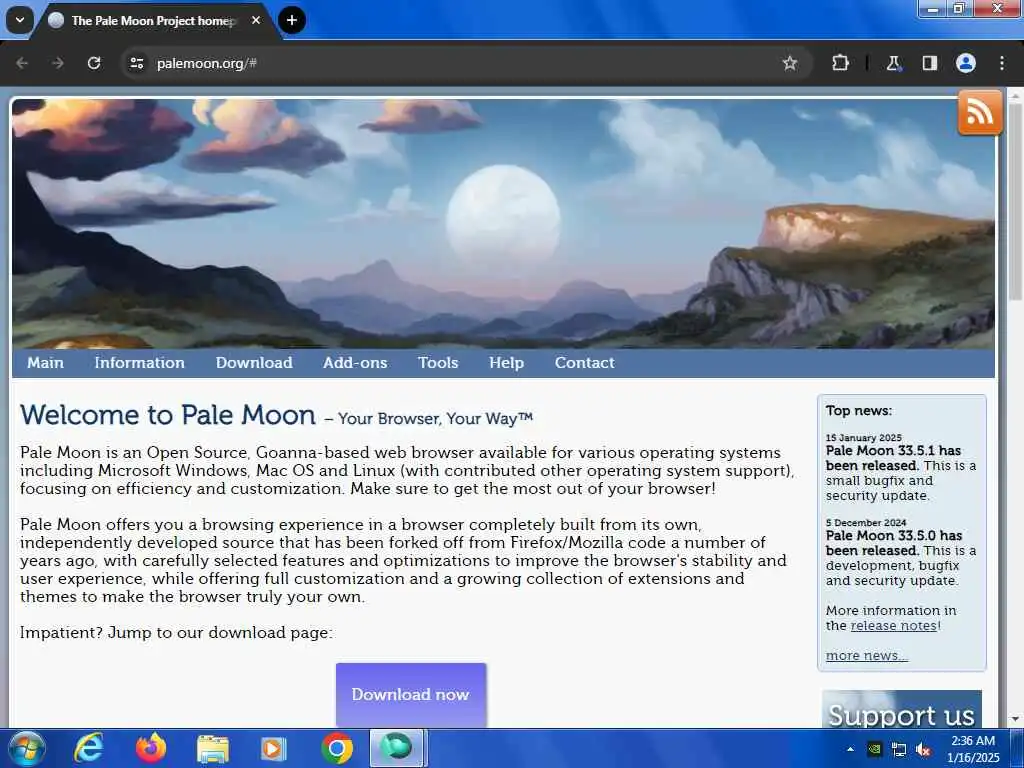The height and width of the screenshot is (768, 1024).
Task: Go back to previous page
Action: click(22, 63)
